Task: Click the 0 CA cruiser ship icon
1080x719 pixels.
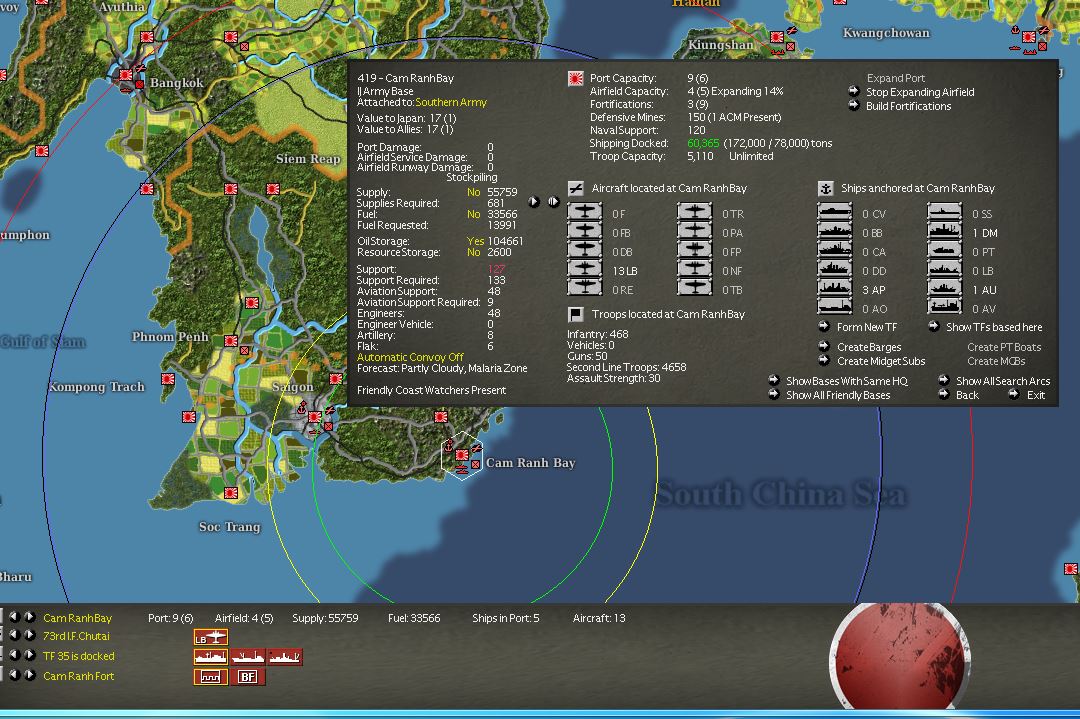Action: coord(835,249)
